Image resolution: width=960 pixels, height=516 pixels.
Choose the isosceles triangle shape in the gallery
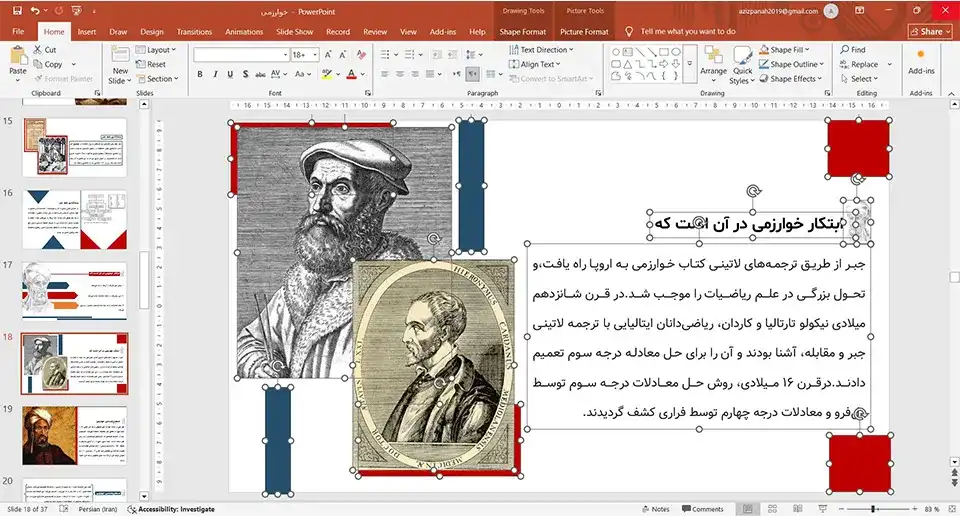628,64
